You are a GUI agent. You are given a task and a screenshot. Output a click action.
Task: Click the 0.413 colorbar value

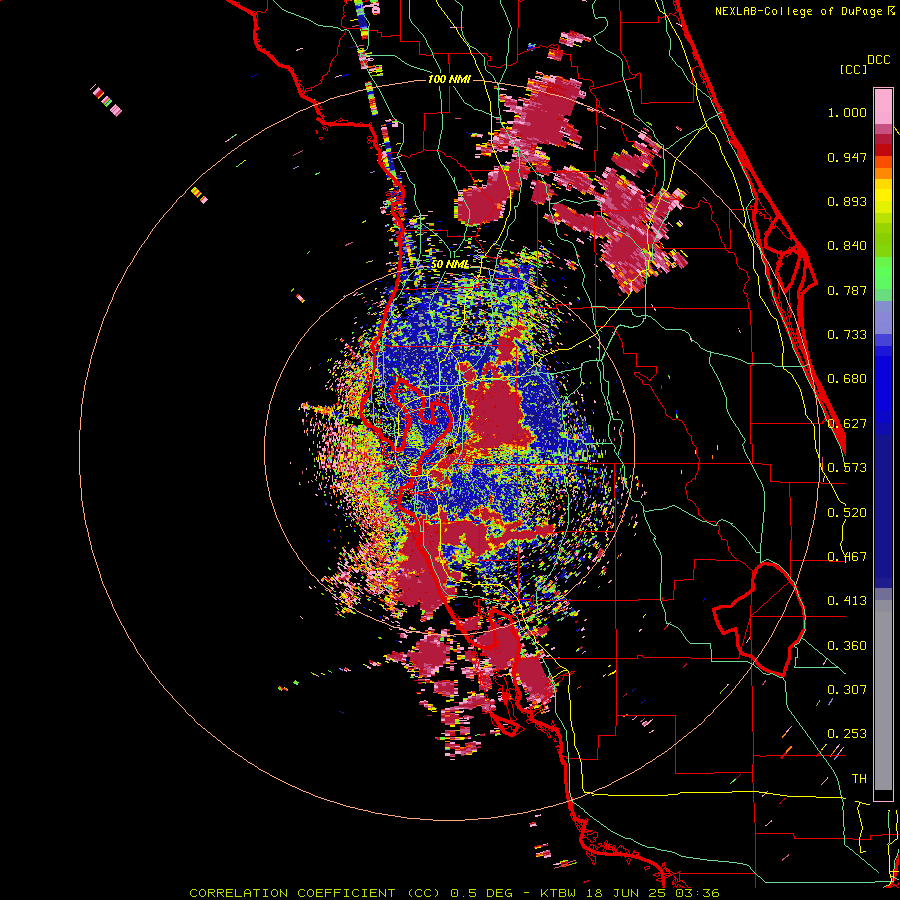[847, 601]
